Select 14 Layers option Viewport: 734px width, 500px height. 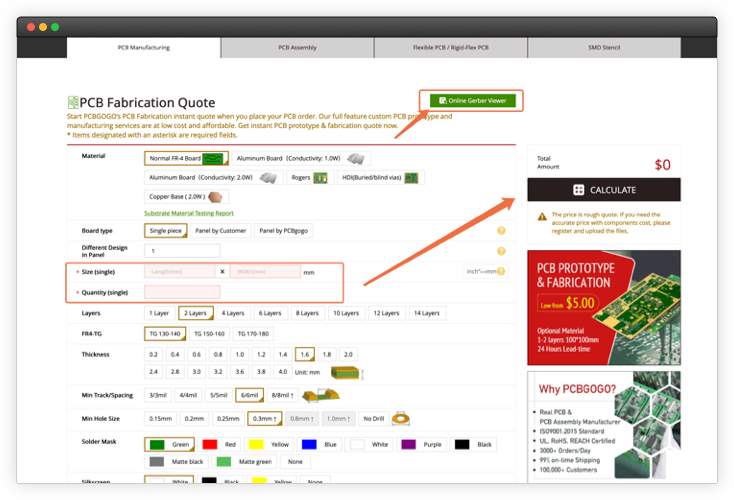point(427,313)
